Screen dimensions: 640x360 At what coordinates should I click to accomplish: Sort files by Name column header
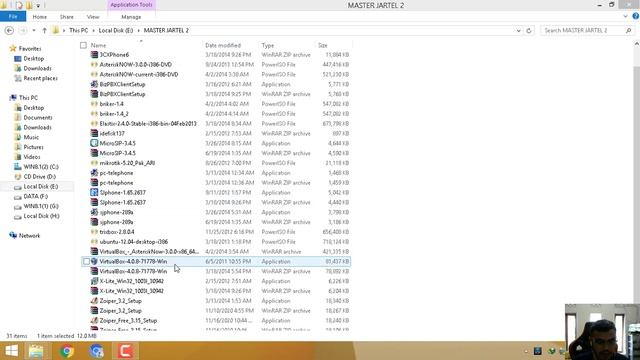coord(98,45)
